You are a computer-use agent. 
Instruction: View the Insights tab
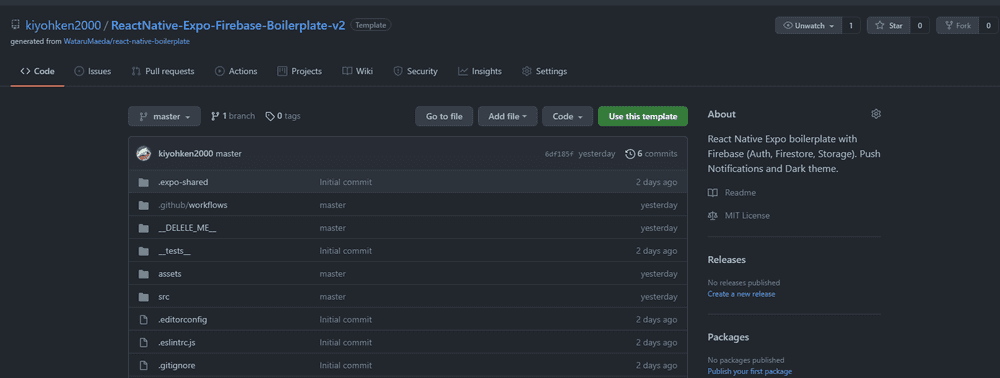tap(480, 71)
